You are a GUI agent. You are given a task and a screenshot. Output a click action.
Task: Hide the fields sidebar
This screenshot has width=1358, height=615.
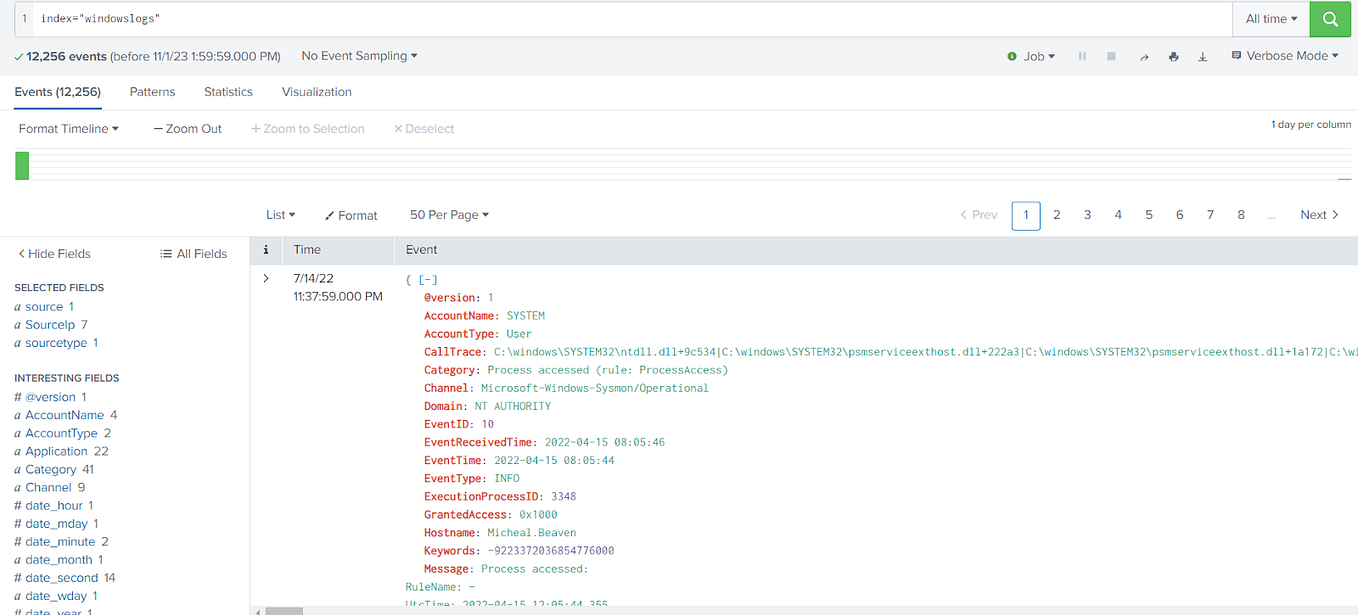click(53, 253)
